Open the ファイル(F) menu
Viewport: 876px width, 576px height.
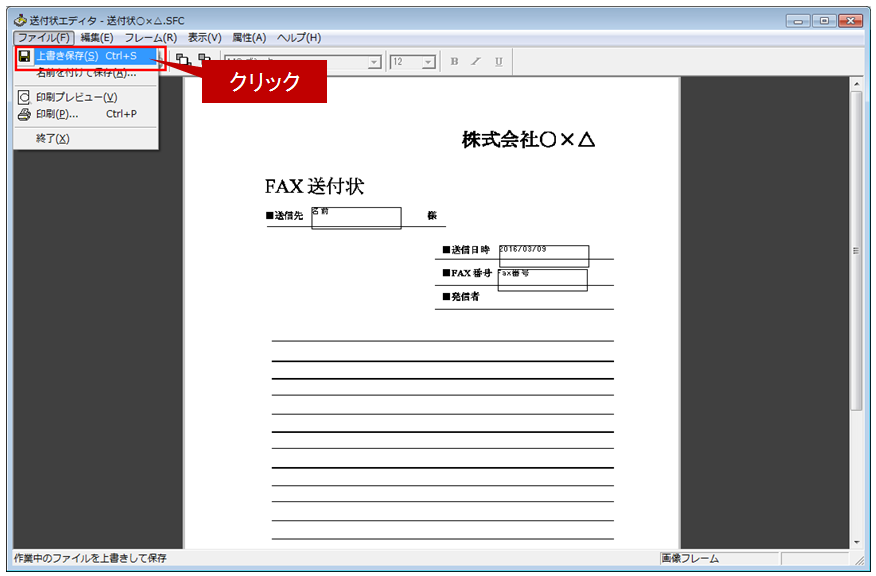pos(44,37)
